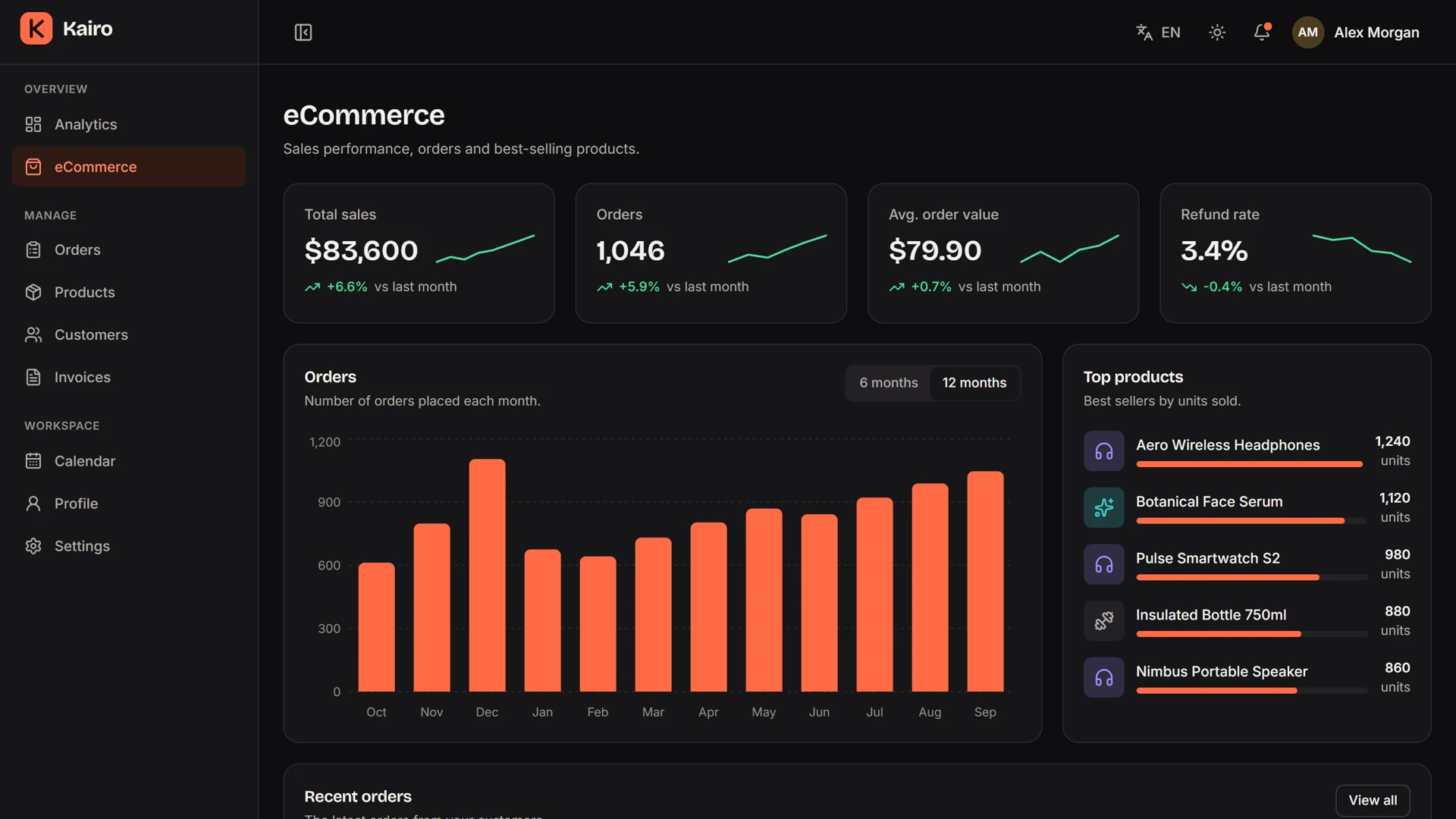
Task: Click the Products box icon
Action: (x=33, y=292)
